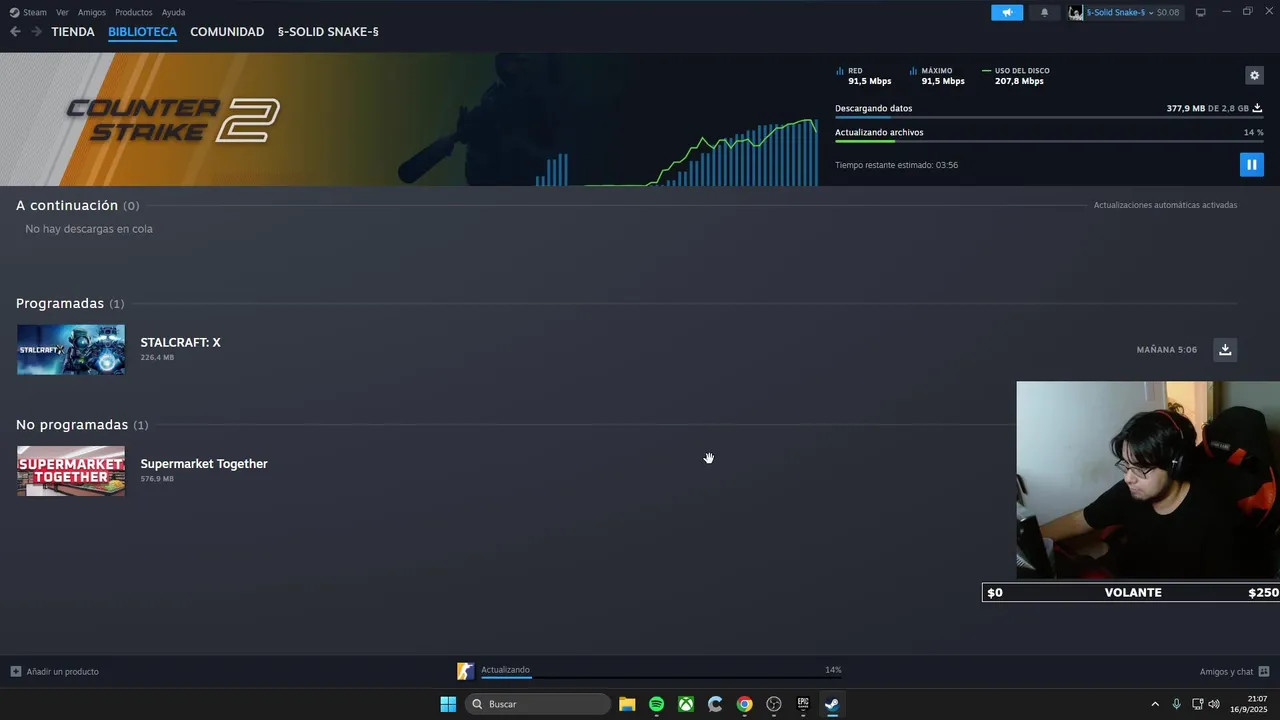The width and height of the screenshot is (1280, 720).
Task: Click the MÁXIMO 91,5 Mbps stat
Action: (x=937, y=76)
